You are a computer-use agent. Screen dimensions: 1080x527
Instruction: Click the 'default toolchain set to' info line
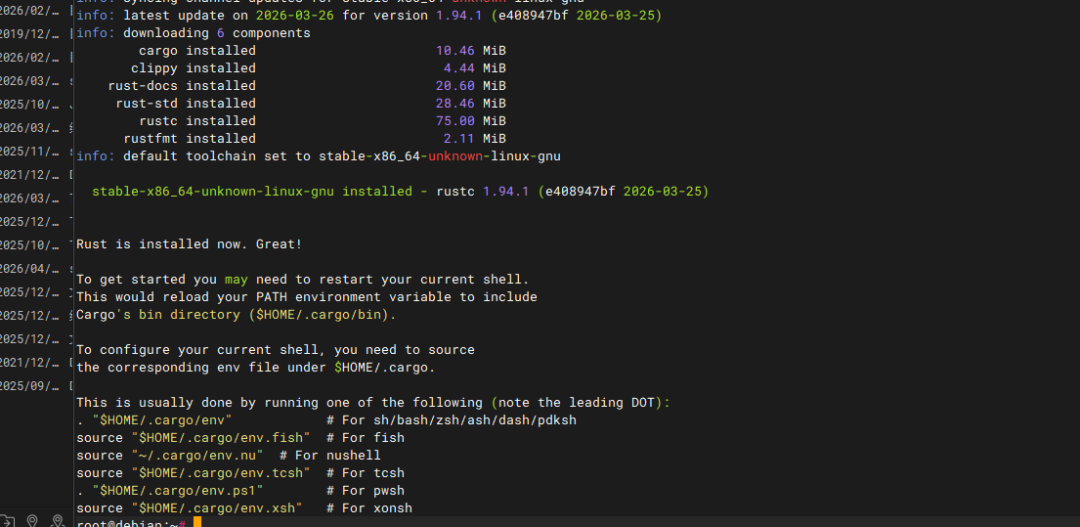click(318, 156)
